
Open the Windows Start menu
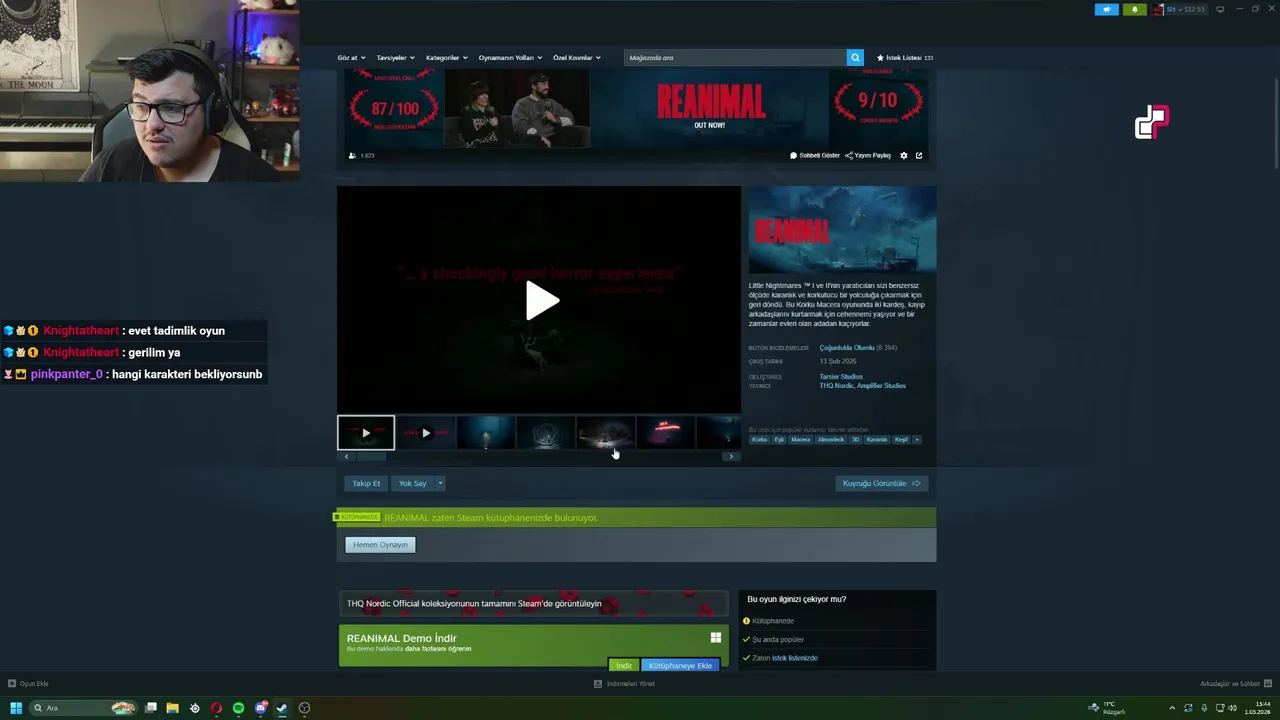(16, 708)
